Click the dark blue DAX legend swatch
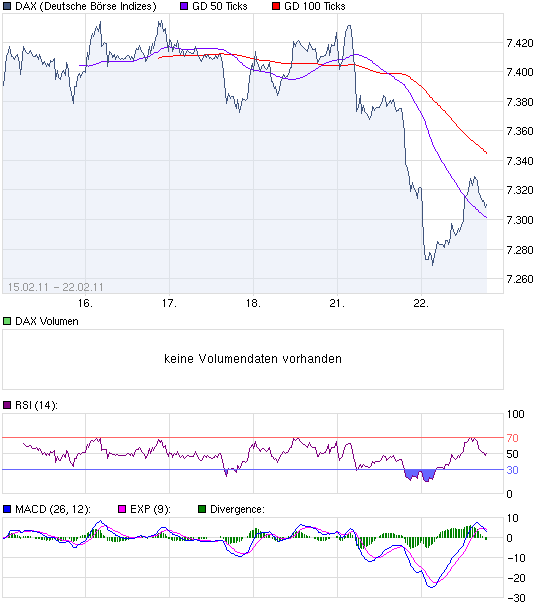The height and width of the screenshot is (606, 545). tap(7, 6)
